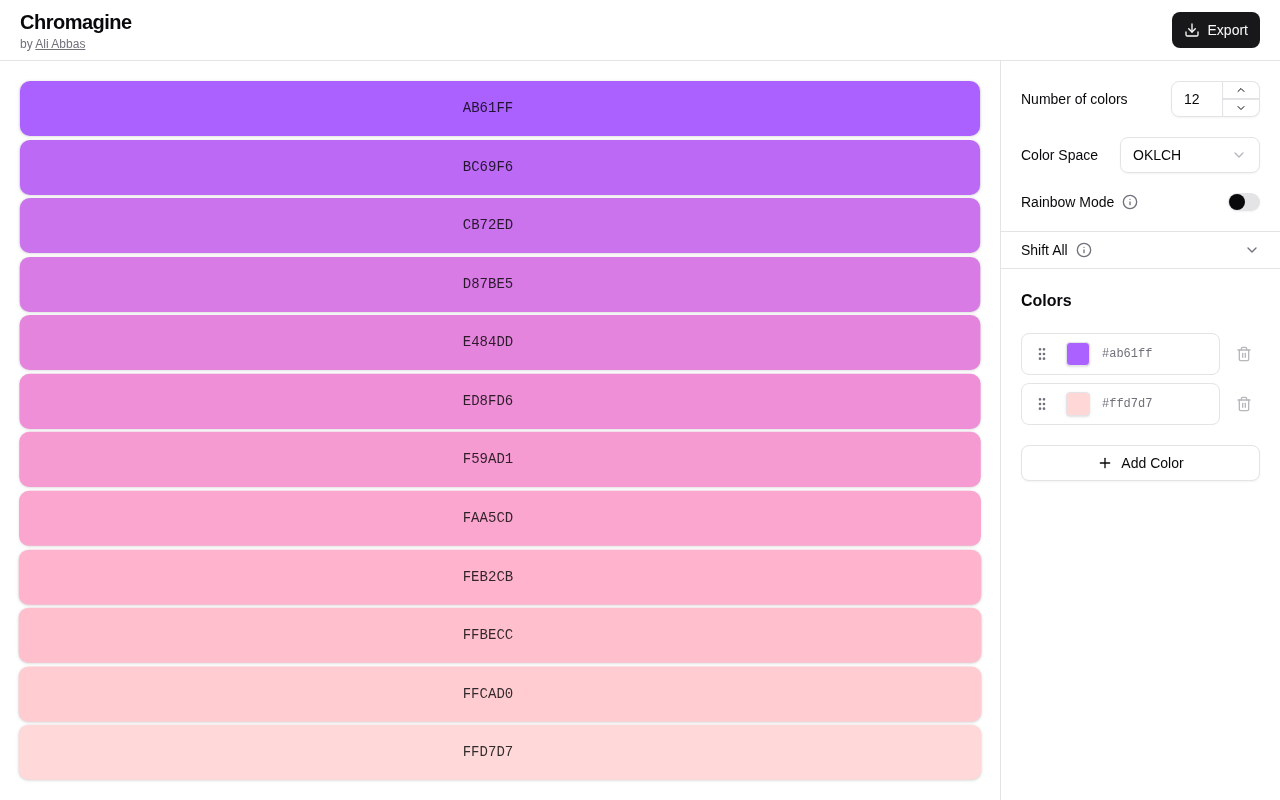
Task: Open the purple #ab61ff swatch picker
Action: [1078, 354]
